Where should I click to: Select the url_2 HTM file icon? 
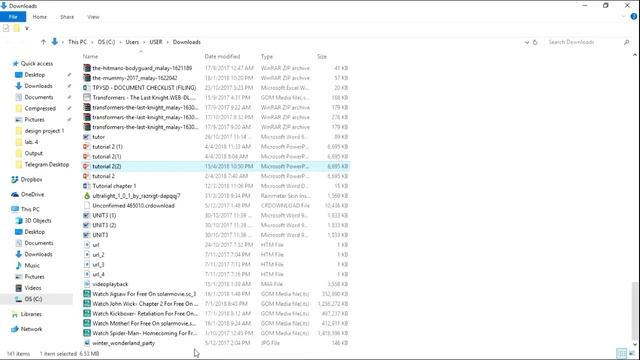[x=87, y=254]
